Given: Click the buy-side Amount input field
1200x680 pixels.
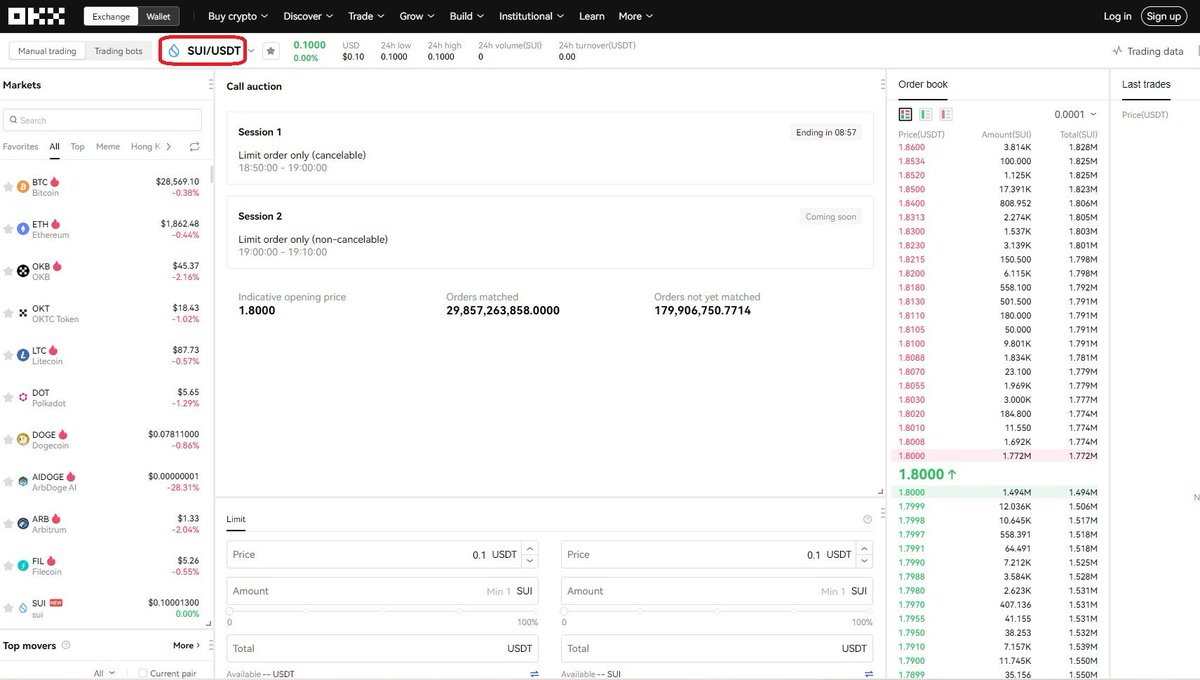Looking at the screenshot, I should [x=382, y=591].
